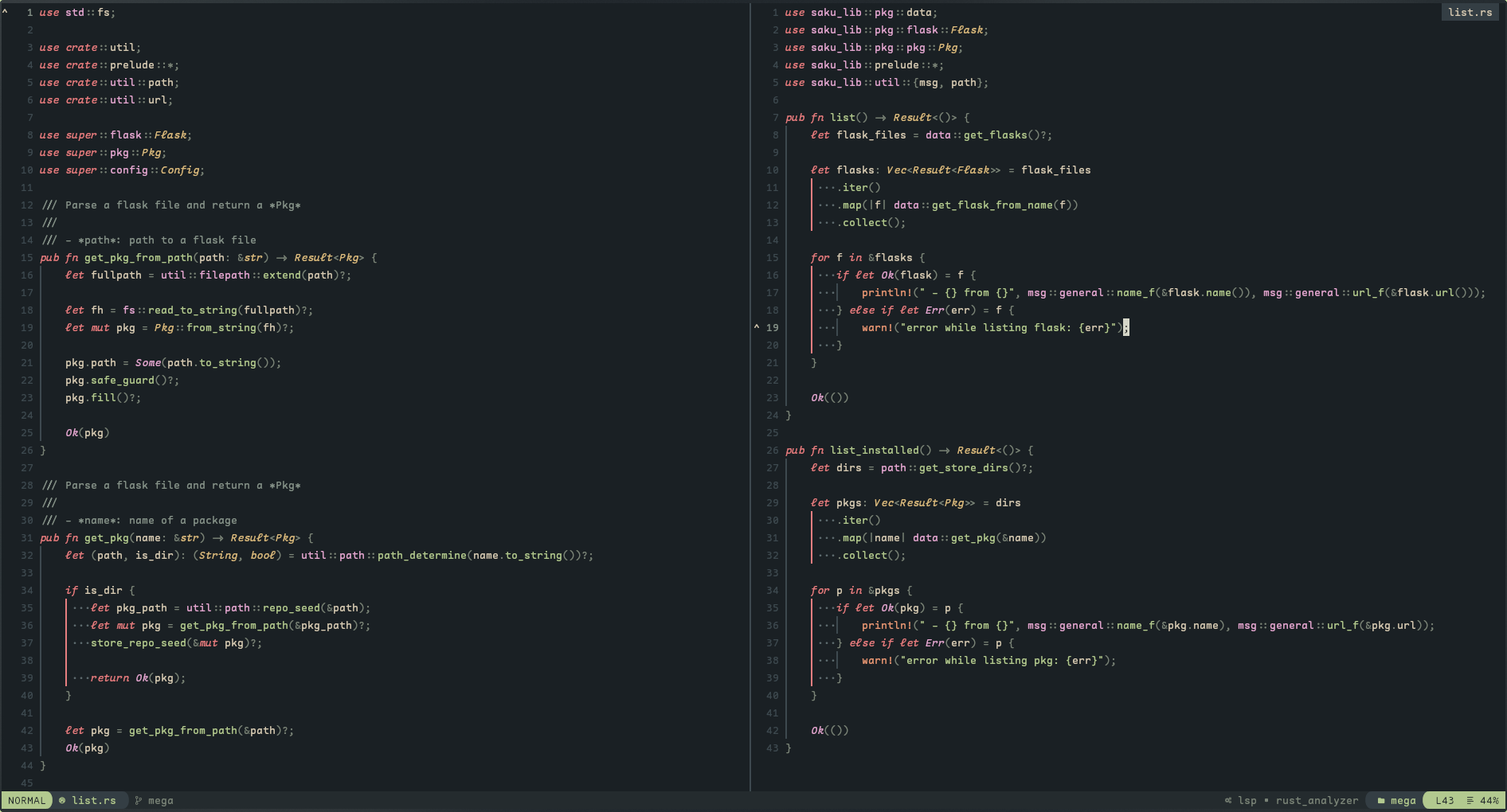The width and height of the screenshot is (1507, 812).
Task: Click 'if is_dir {' on line 34 of left pane
Action: (x=100, y=590)
